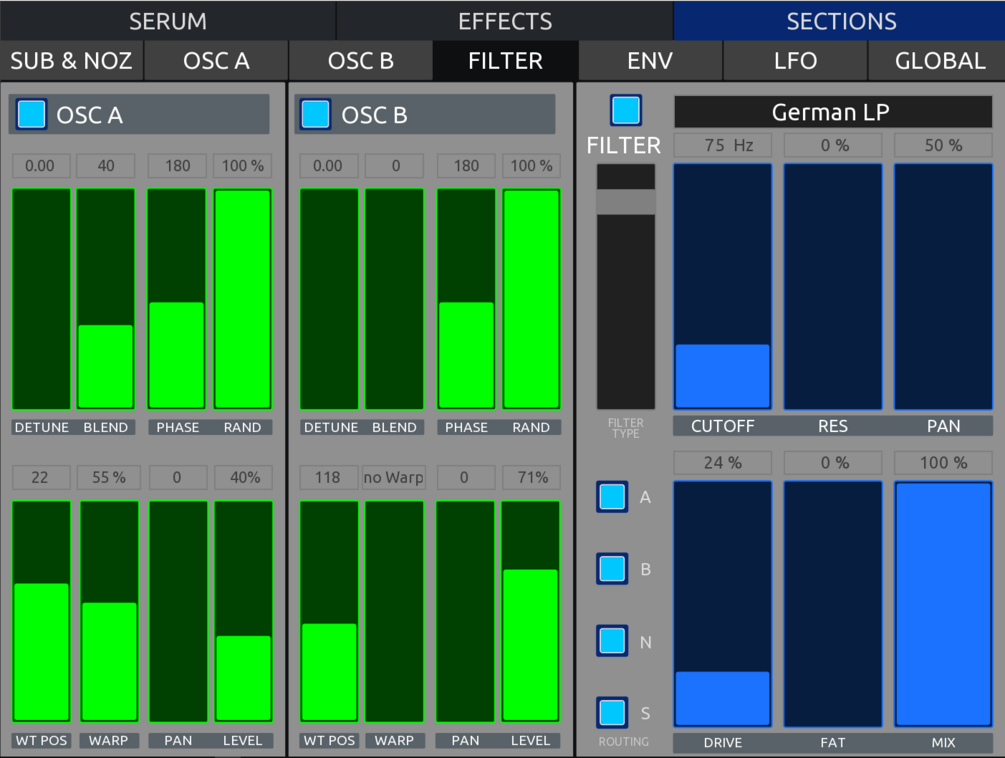
Task: Select the SECTIONS top tab
Action: pyautogui.click(x=841, y=21)
